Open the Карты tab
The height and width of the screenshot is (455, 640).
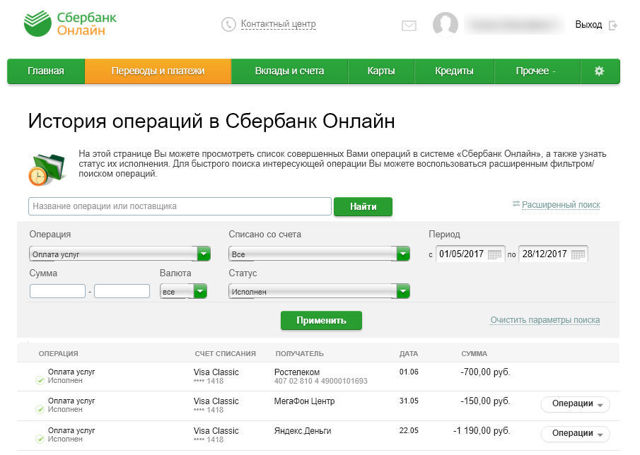pos(381,71)
